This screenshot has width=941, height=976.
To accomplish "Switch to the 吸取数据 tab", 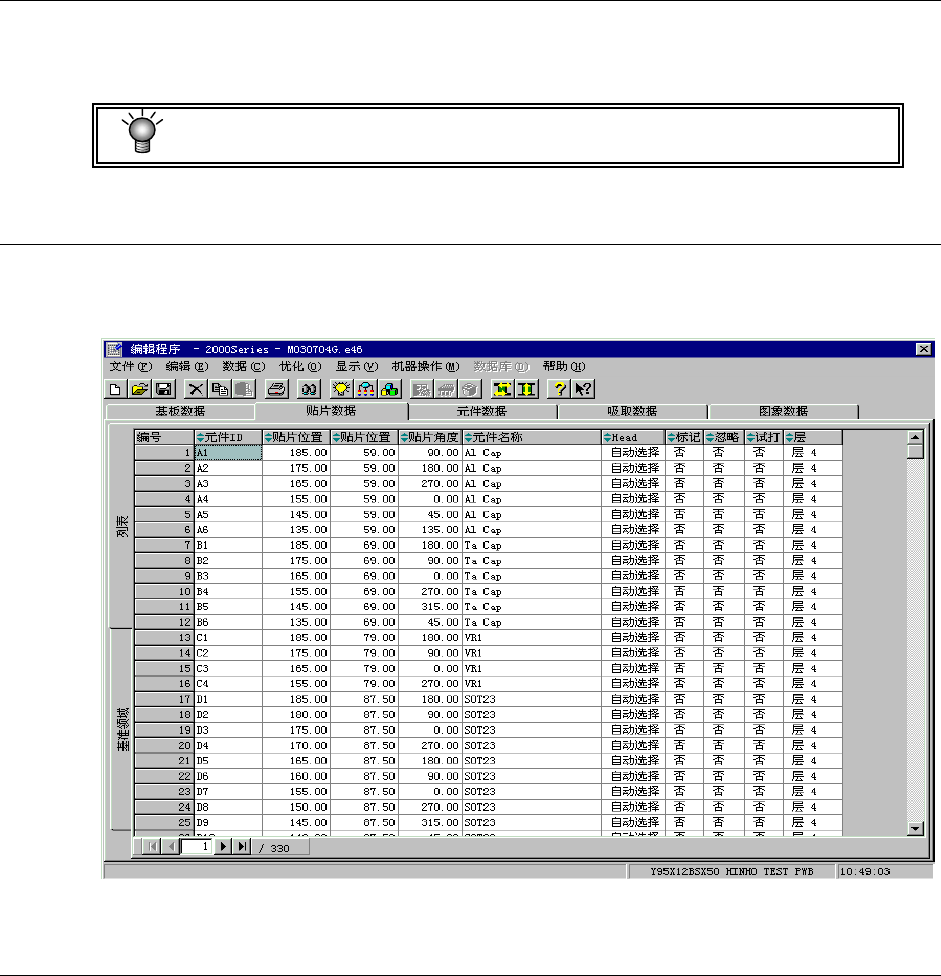I will [632, 411].
